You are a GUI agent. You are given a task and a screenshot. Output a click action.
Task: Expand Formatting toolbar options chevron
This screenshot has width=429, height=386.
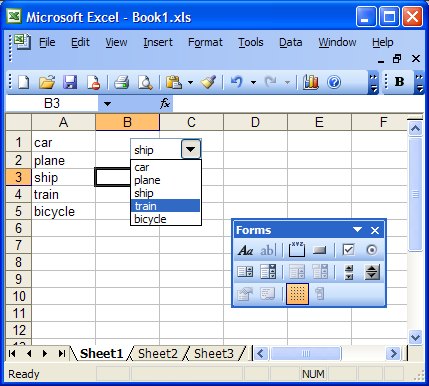[419, 82]
